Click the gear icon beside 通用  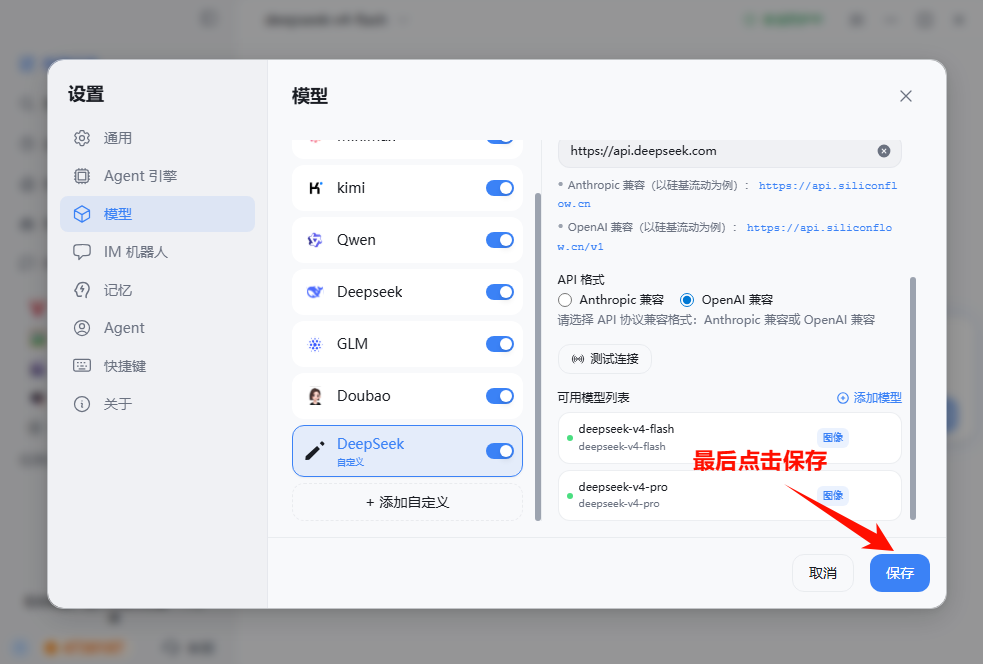(x=82, y=138)
